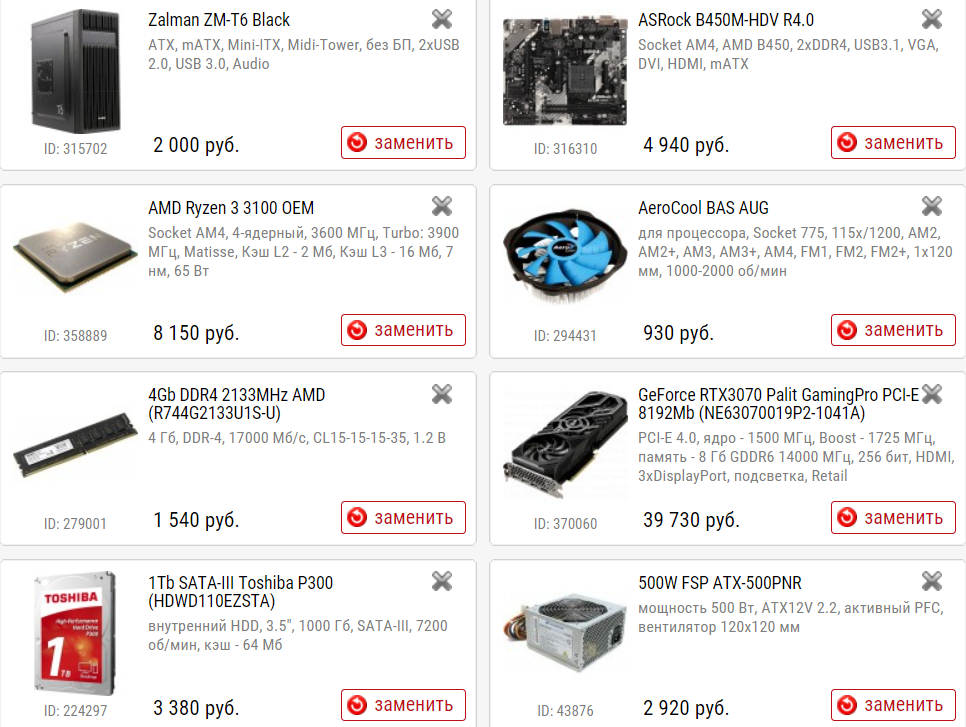Image resolution: width=966 pixels, height=727 pixels.
Task: Replace the 500W FSP power supply
Action: pos(893,705)
